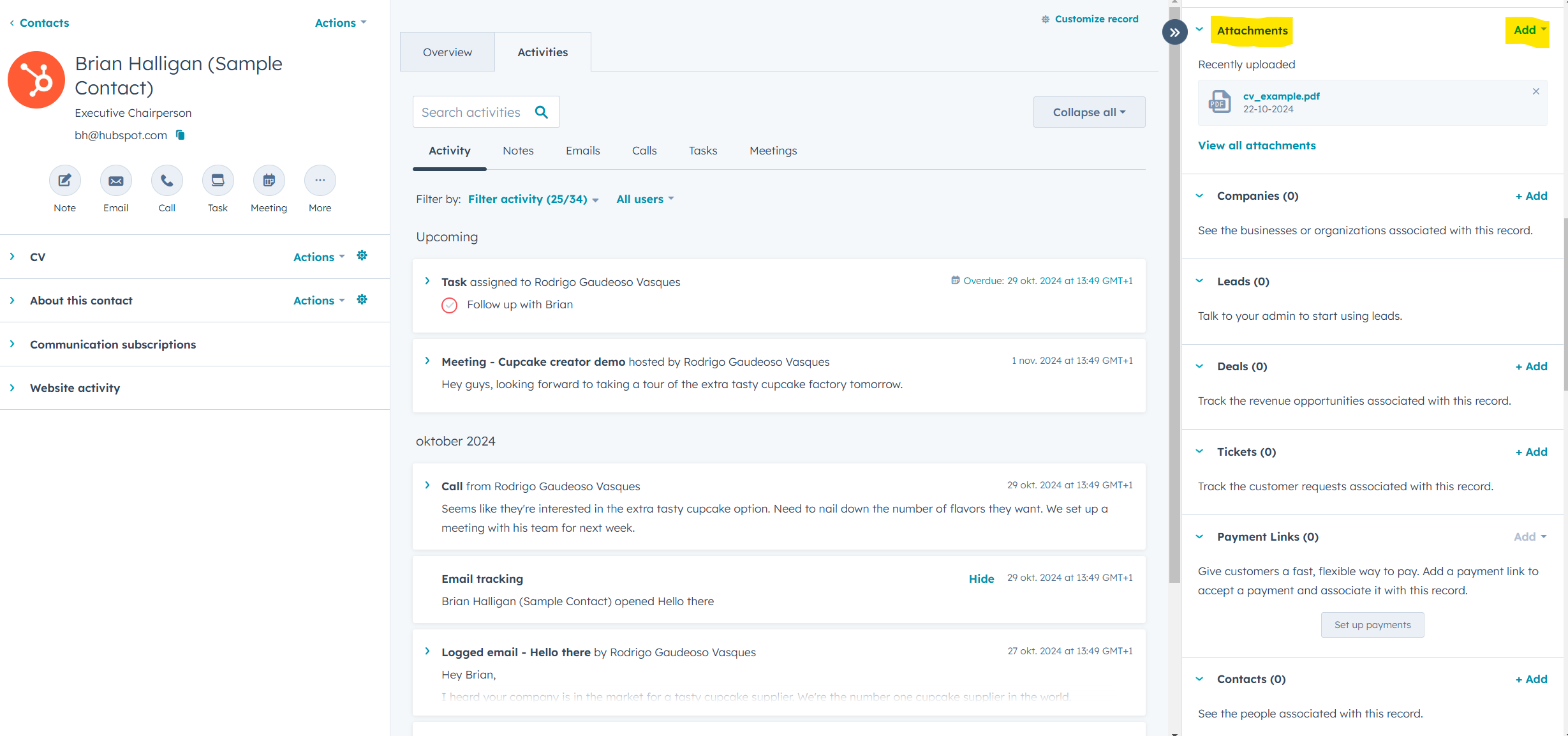Collapse the Leads (0) panel
Screen dimensions: 1568x736
tap(1199, 281)
